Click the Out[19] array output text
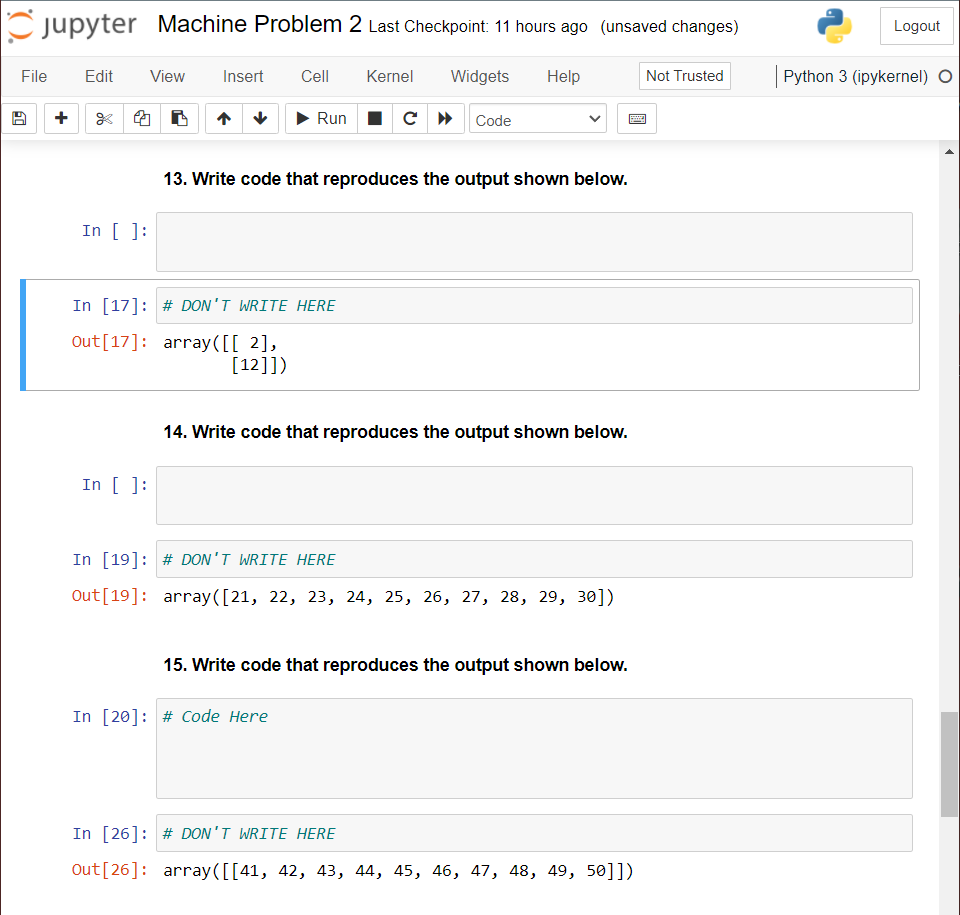 pos(389,597)
